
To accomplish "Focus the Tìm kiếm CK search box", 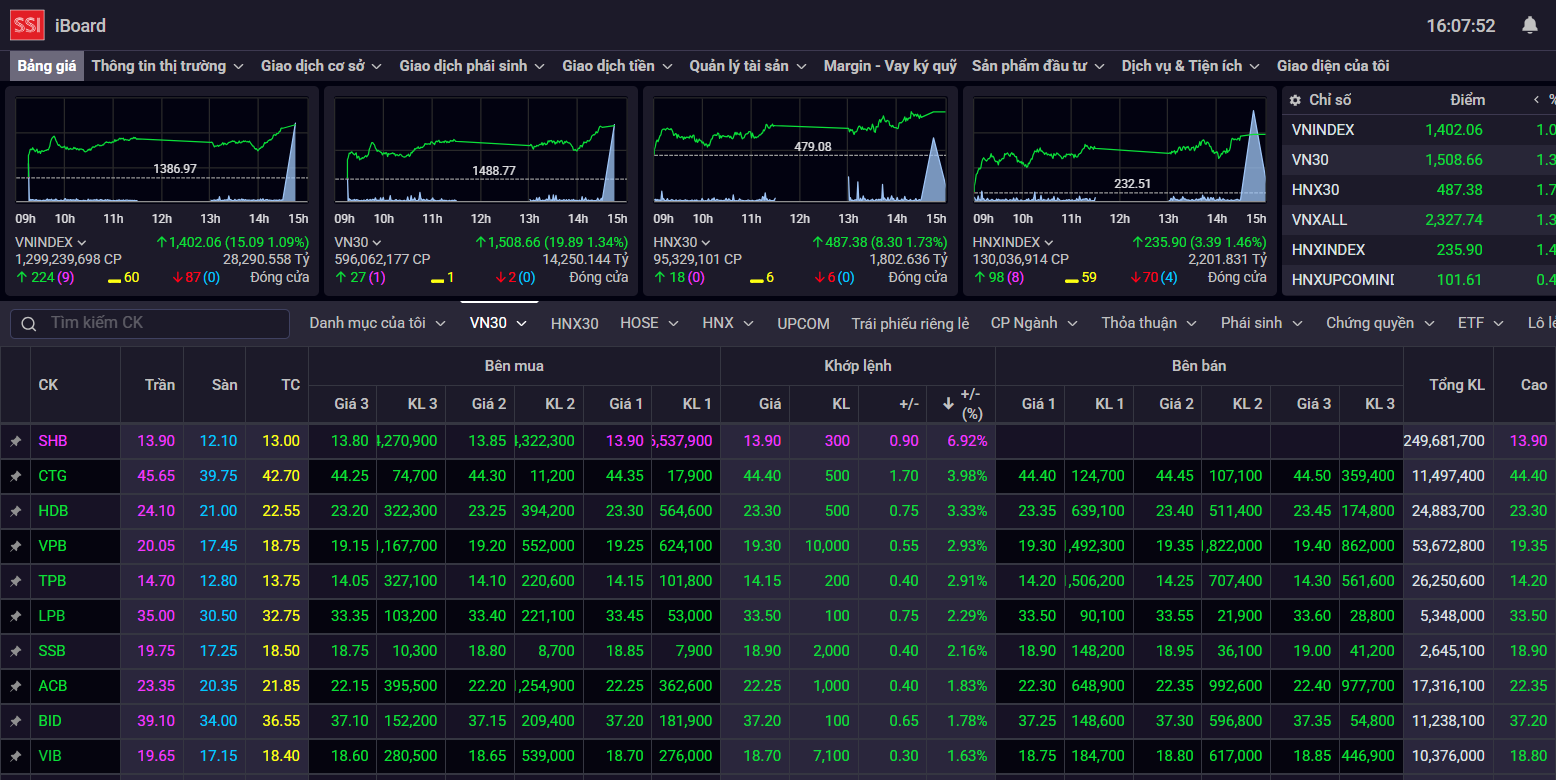I will [150, 323].
